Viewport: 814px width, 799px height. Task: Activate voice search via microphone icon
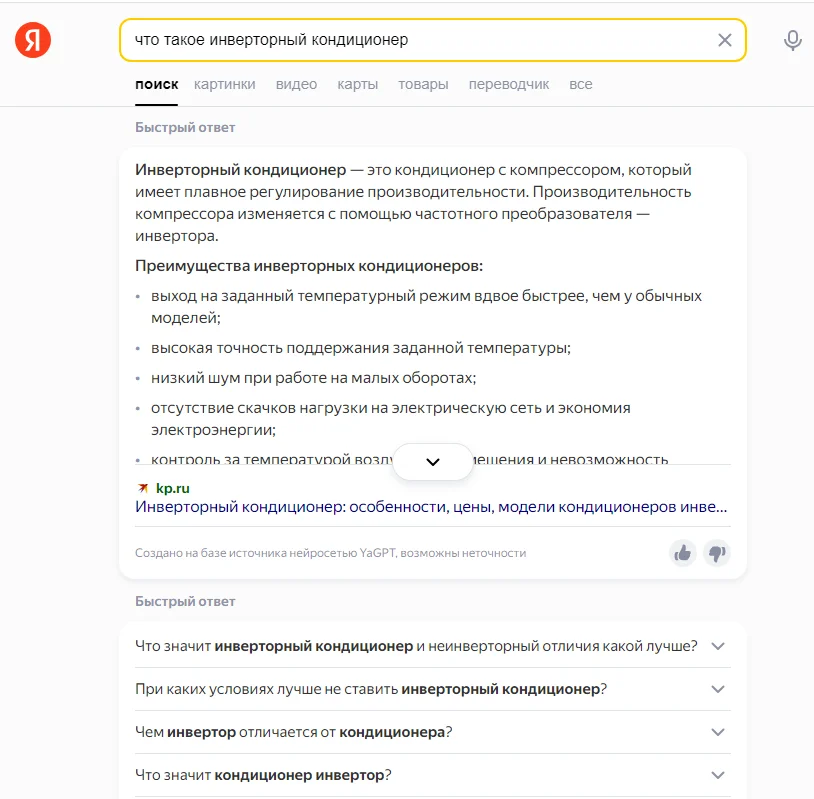coord(791,40)
